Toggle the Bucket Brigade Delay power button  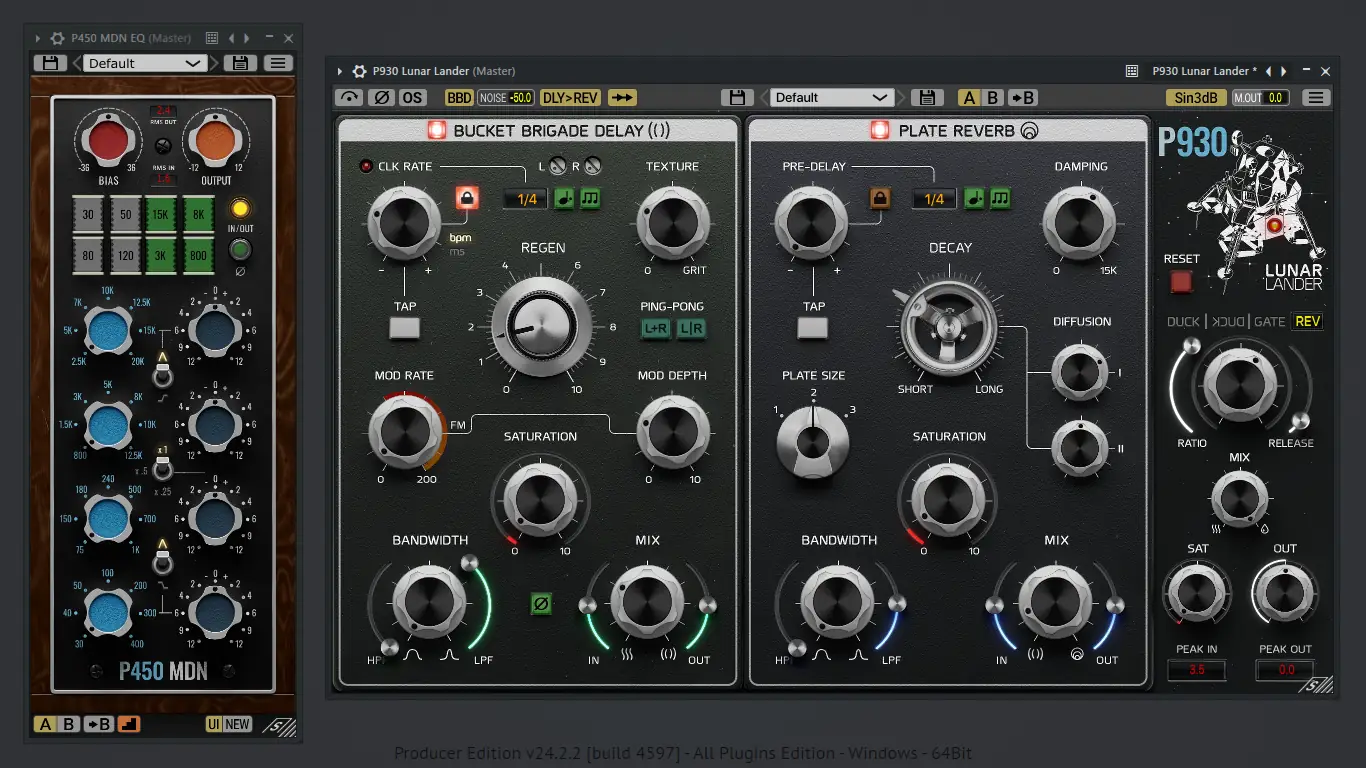[x=436, y=130]
